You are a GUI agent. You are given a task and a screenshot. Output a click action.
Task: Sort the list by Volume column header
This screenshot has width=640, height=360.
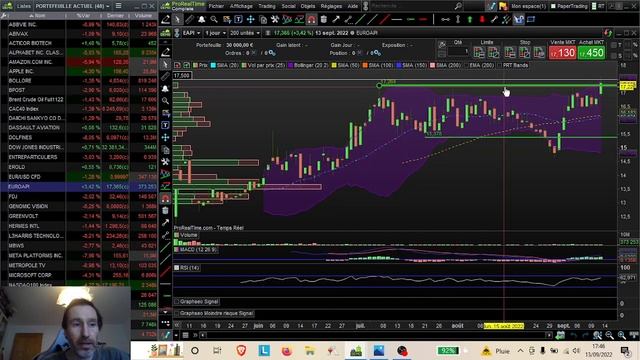click(x=143, y=16)
